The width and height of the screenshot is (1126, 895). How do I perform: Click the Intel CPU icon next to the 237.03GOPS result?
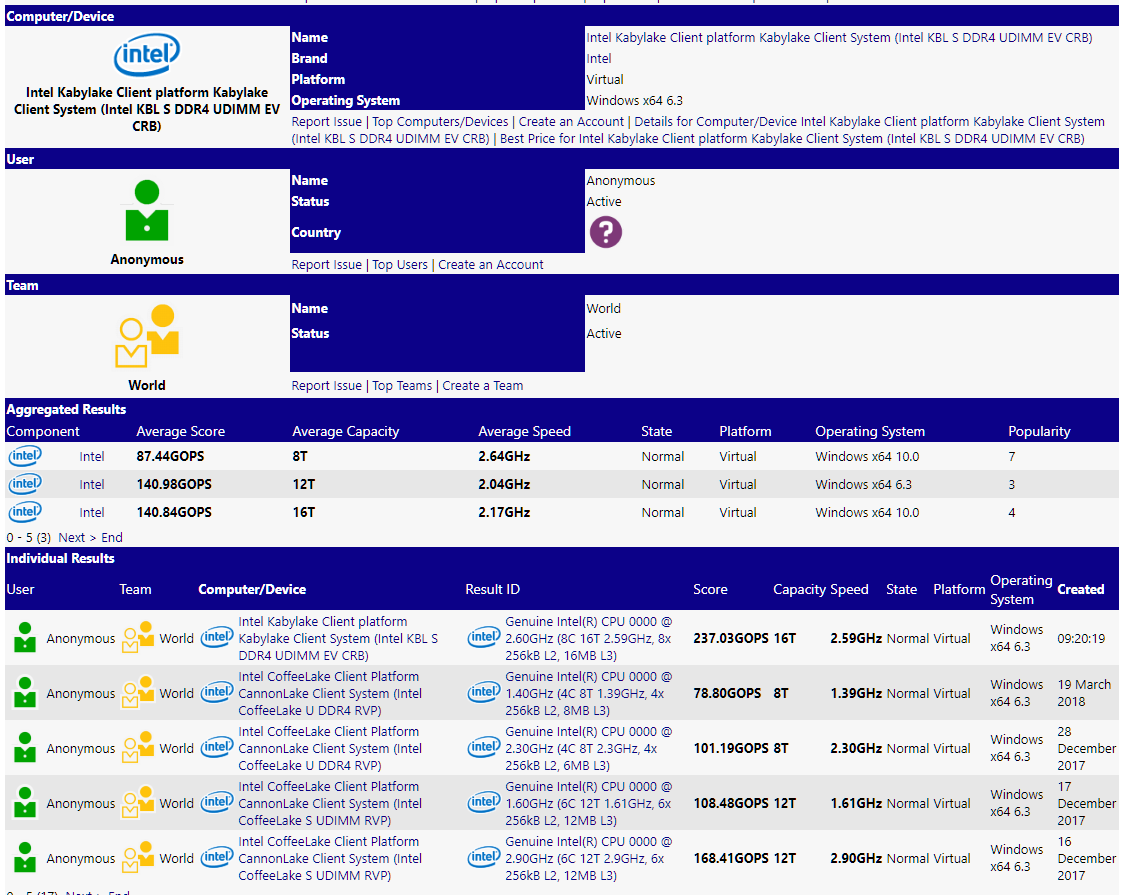(484, 636)
